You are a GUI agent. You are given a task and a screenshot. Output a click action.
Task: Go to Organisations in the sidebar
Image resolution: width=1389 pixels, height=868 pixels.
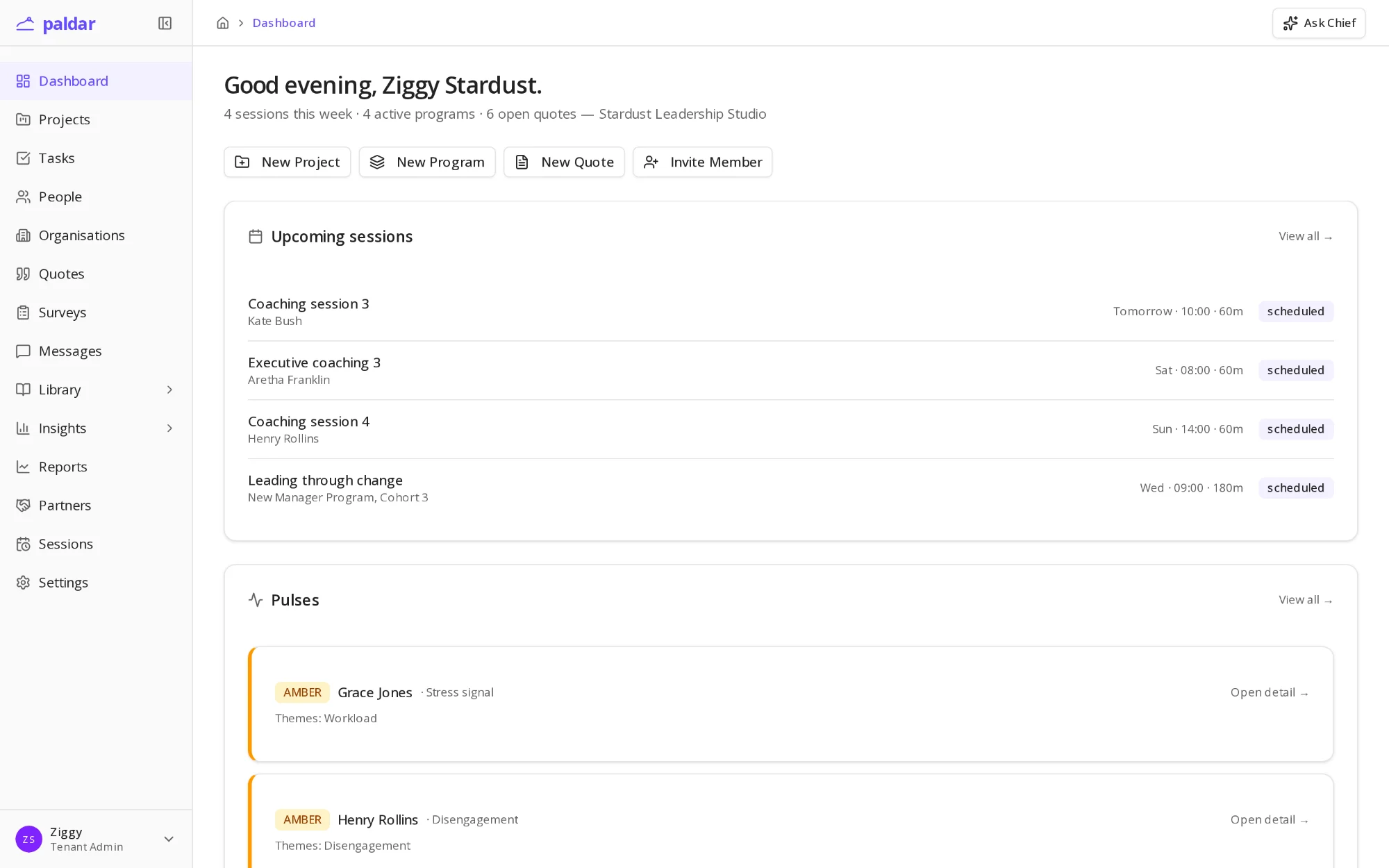(96, 235)
